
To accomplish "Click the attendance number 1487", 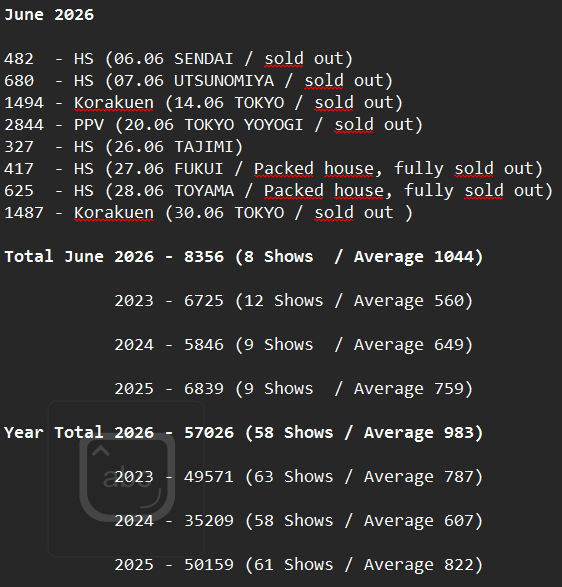I will pyautogui.click(x=24, y=213).
